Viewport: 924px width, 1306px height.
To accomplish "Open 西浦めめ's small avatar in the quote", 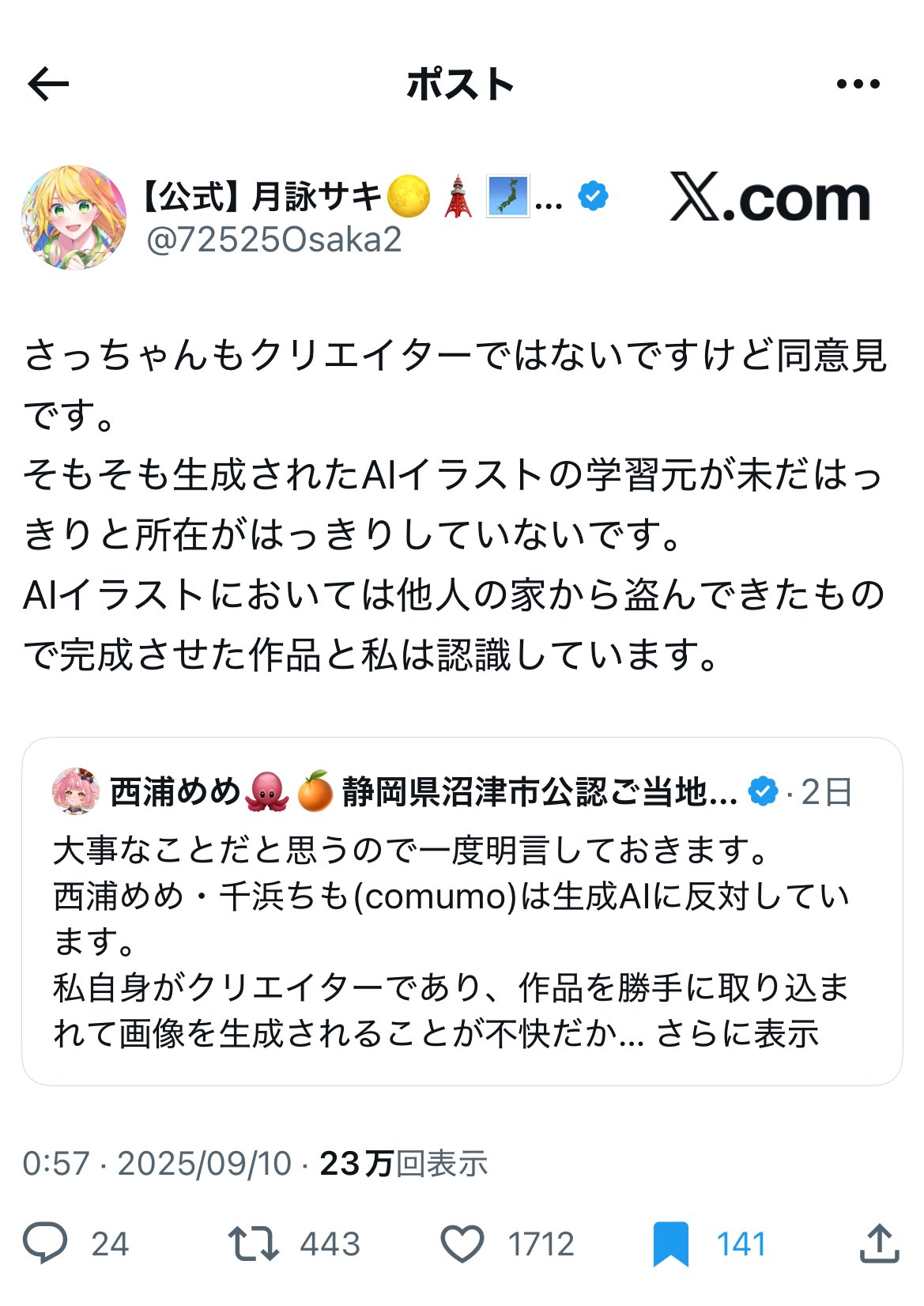I will tap(76, 791).
